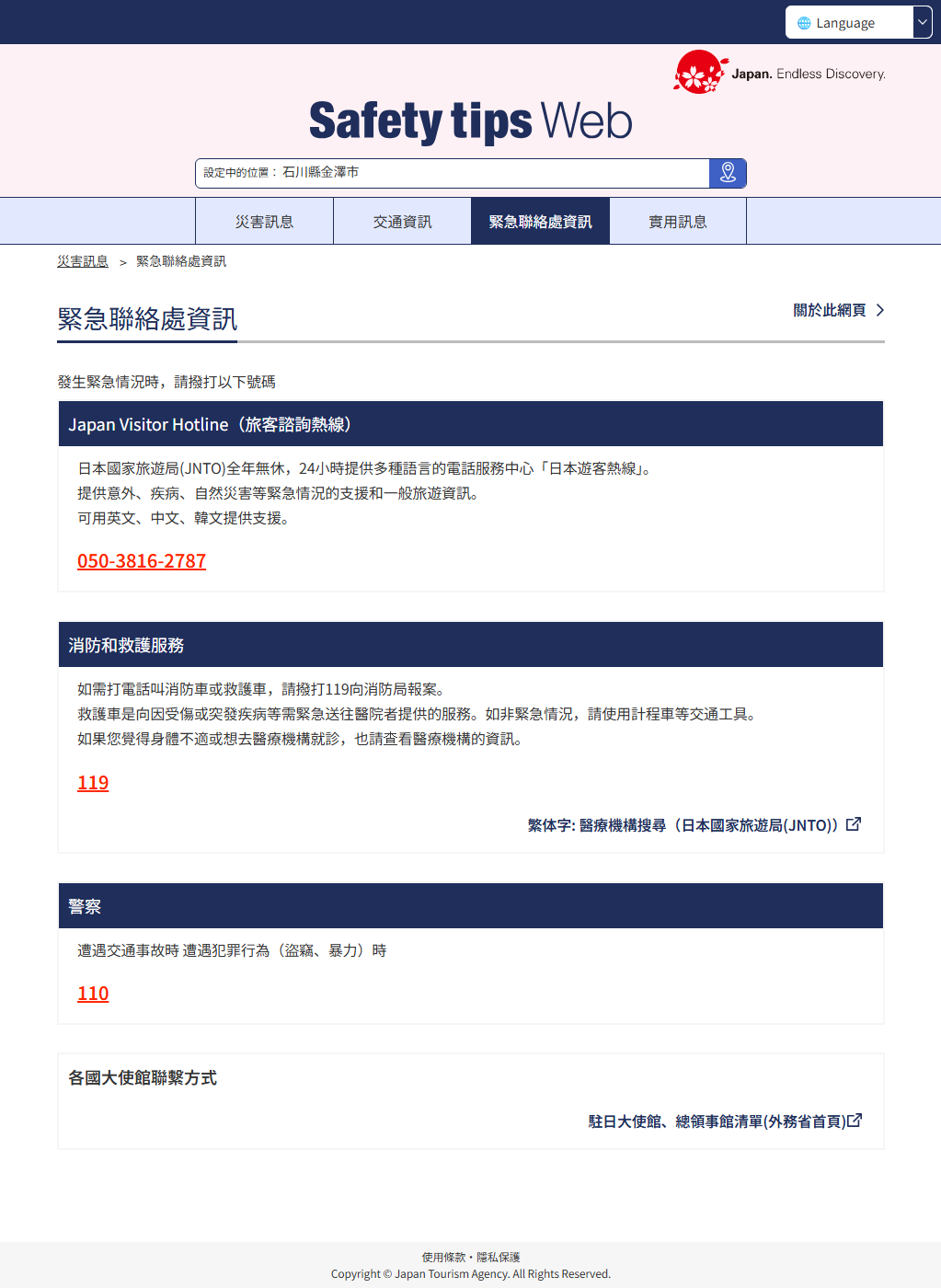Click external link icon after embassy list
Viewport: 941px width, 1288px height.
[x=855, y=1121]
